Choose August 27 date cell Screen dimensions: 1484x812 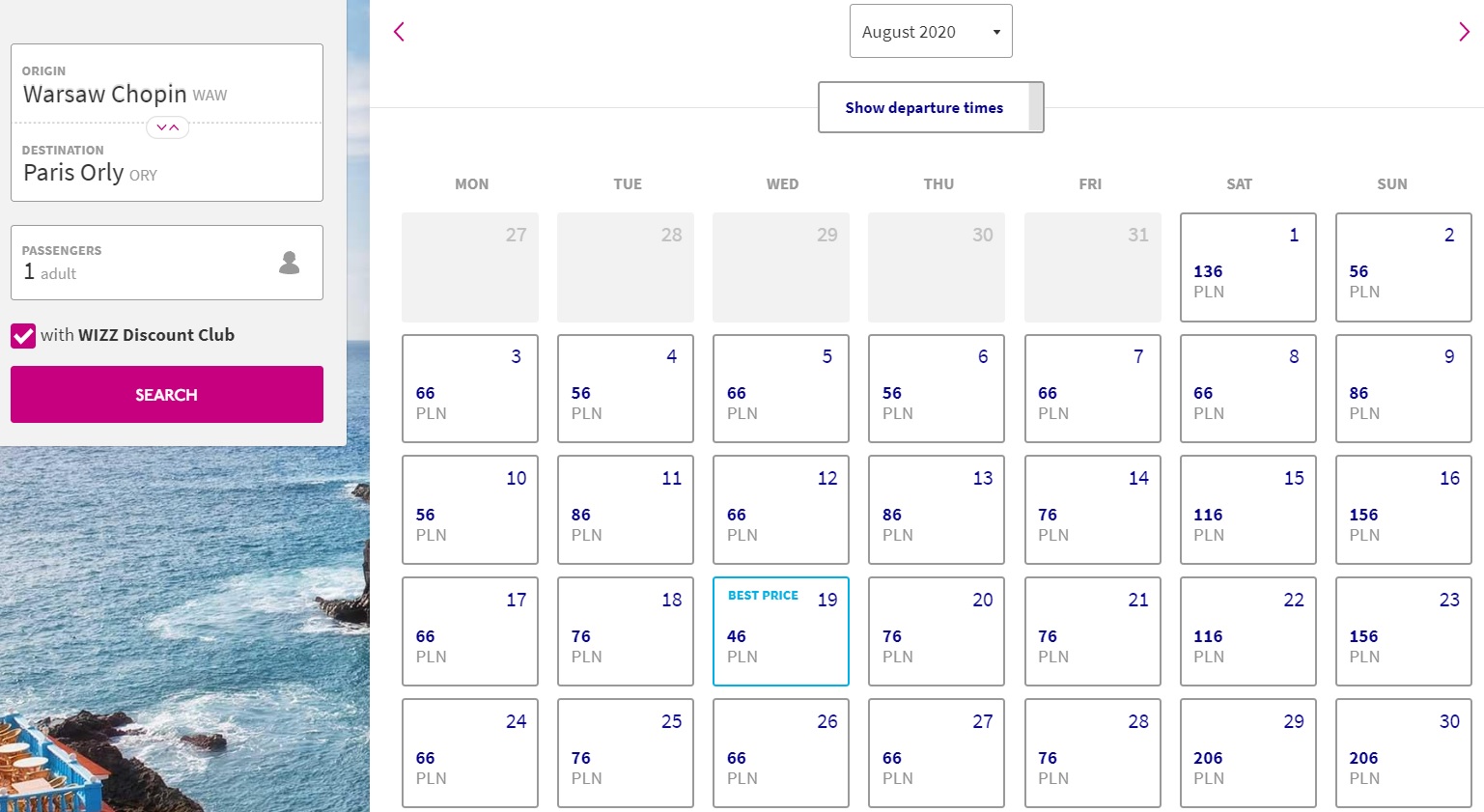click(x=937, y=753)
